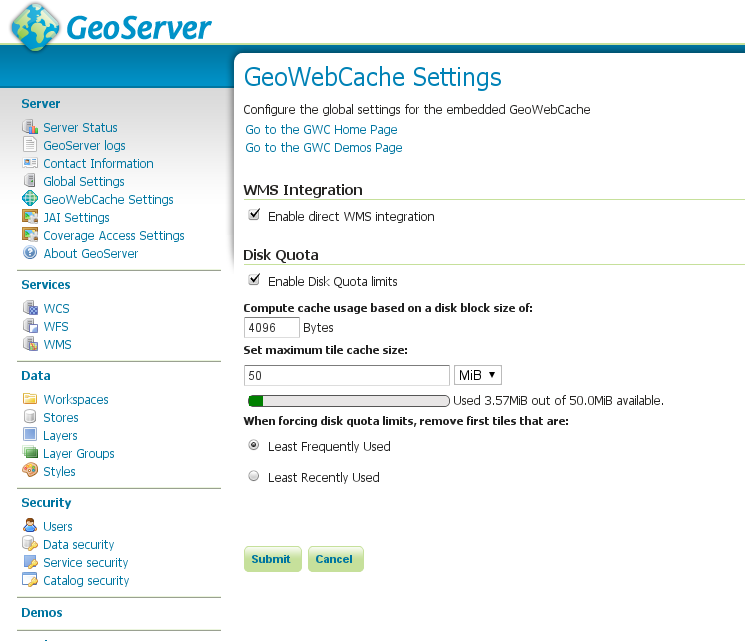Click the disk quota usage progress bar
Image resolution: width=745 pixels, height=641 pixels.
point(349,401)
